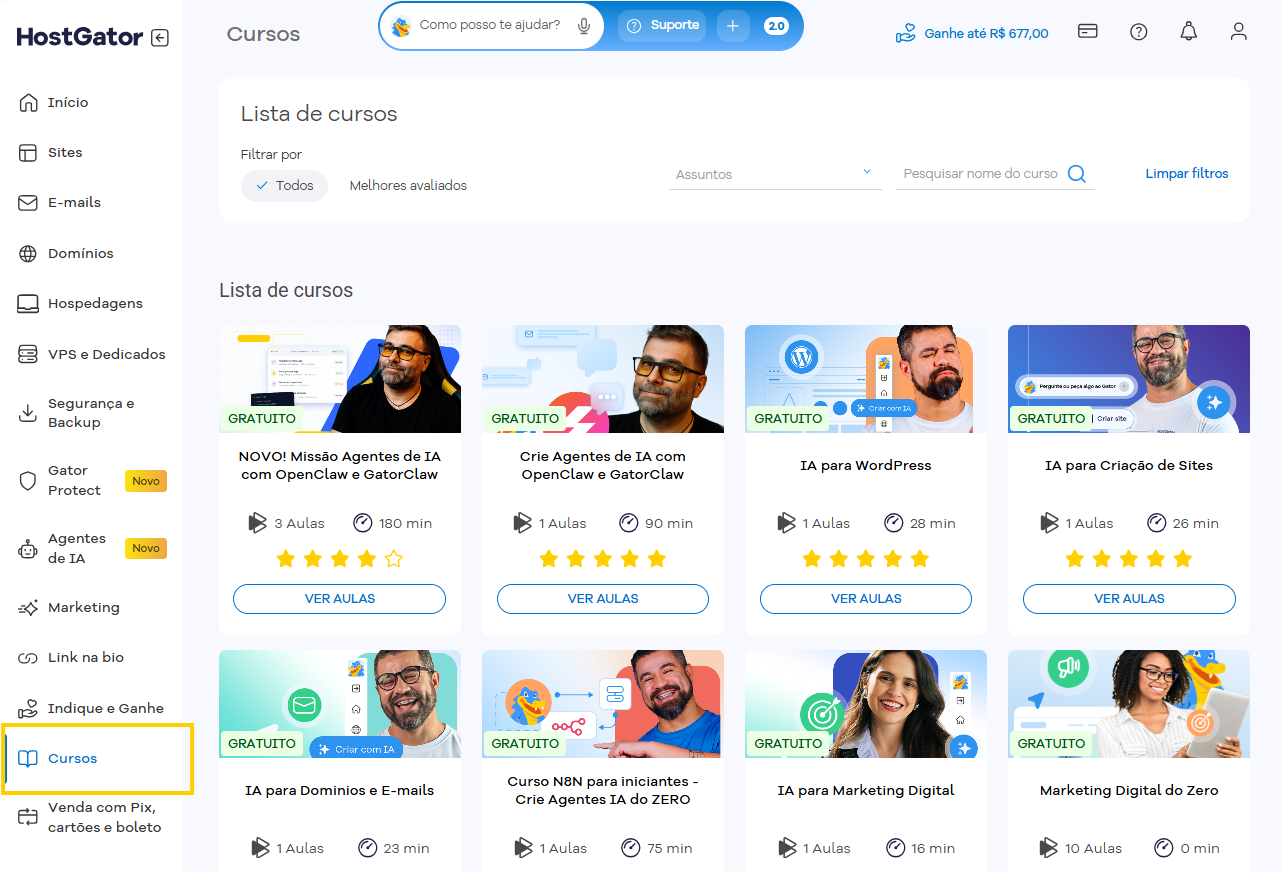The image size is (1281, 872).
Task: Open billing via credit card icon
Action: [x=1088, y=31]
